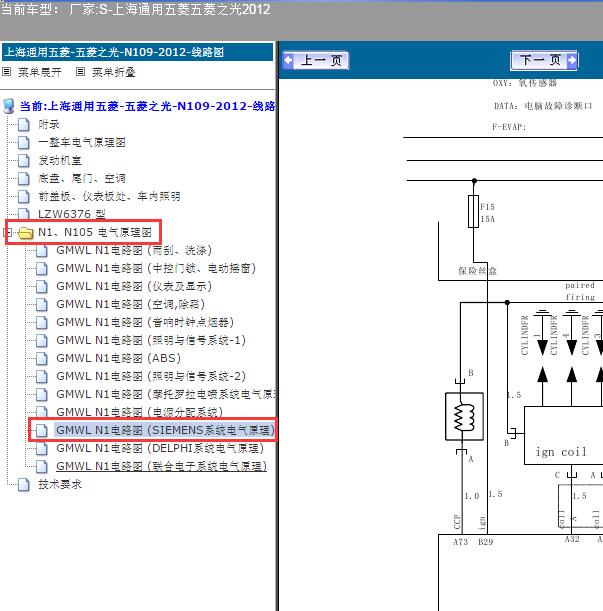Screen dimensions: 603x611
Task: Open 底盘、尾门、空调 entry
Action: [82, 178]
